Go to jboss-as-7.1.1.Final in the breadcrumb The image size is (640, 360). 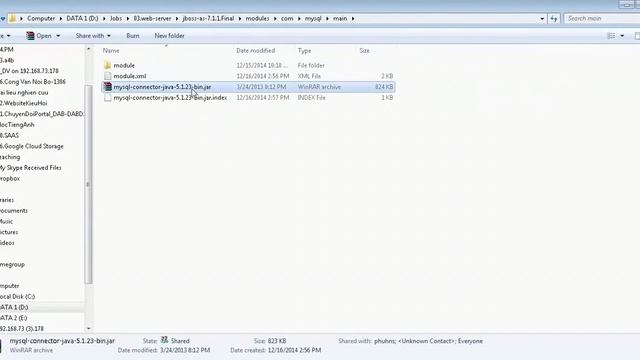208,19
